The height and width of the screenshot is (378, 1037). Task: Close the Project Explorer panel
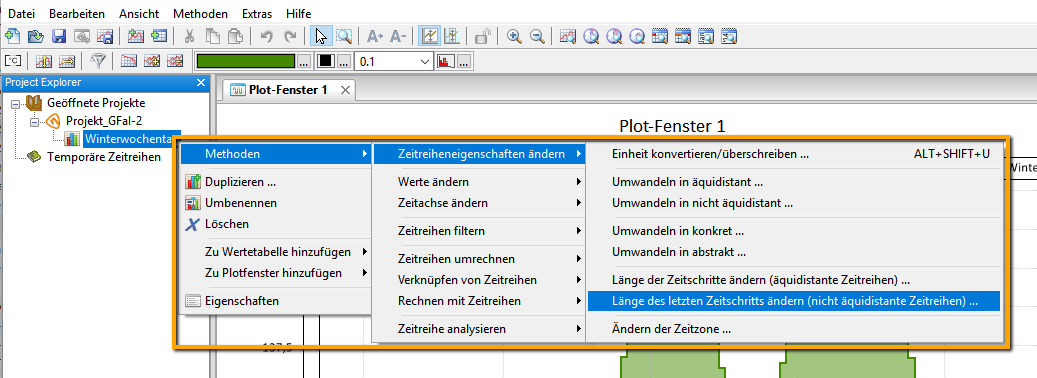(201, 83)
